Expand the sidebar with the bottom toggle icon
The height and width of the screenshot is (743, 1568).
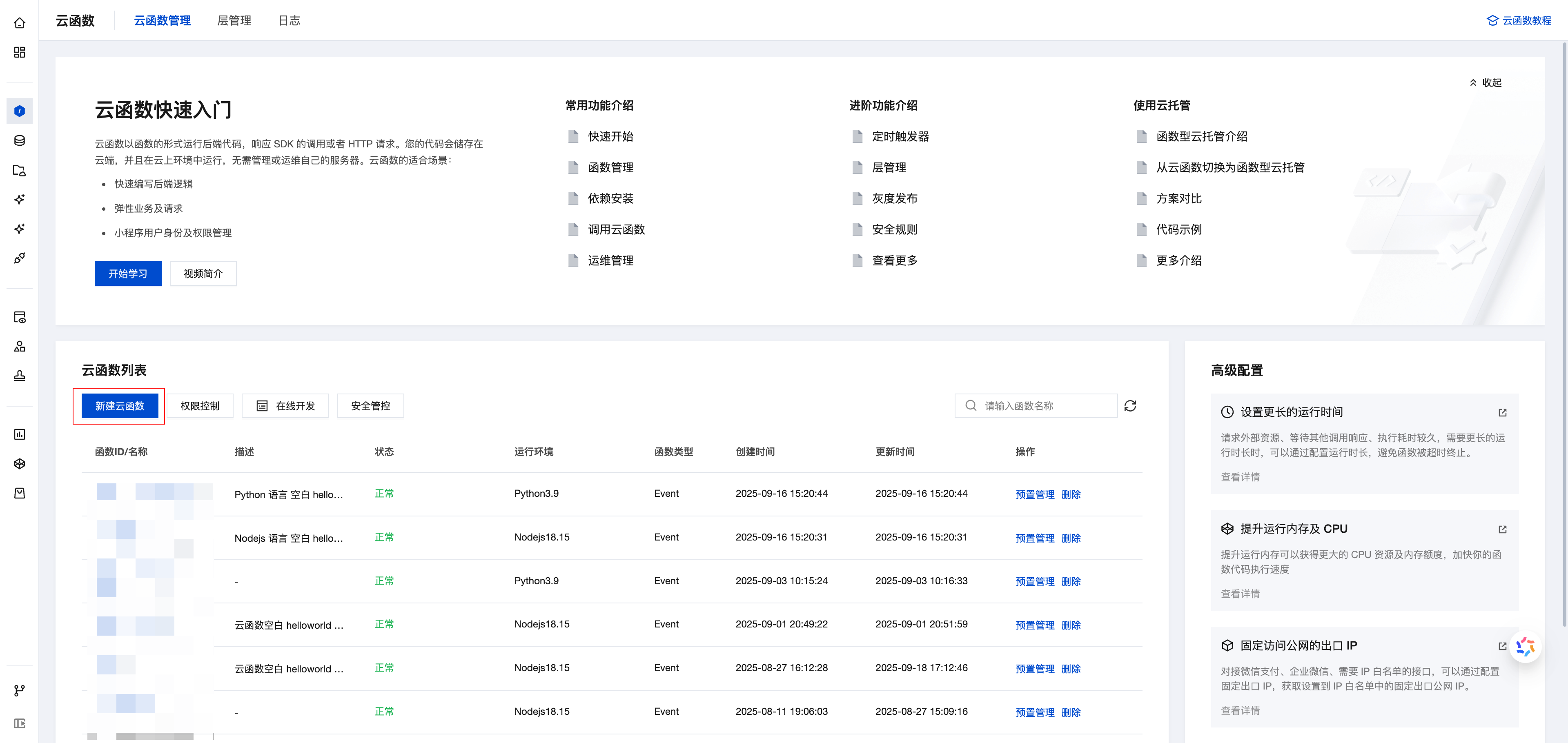(20, 723)
